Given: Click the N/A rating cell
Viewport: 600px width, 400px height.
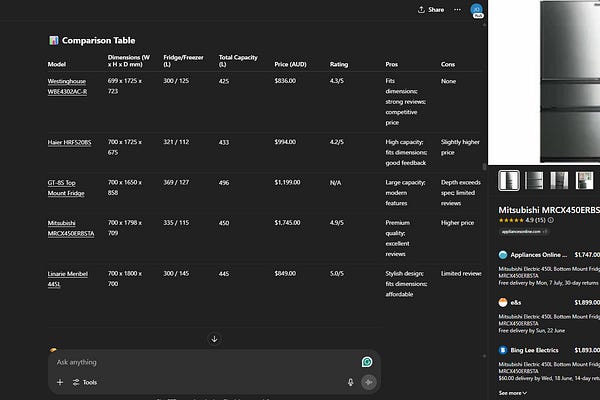Looking at the screenshot, I should (336, 183).
